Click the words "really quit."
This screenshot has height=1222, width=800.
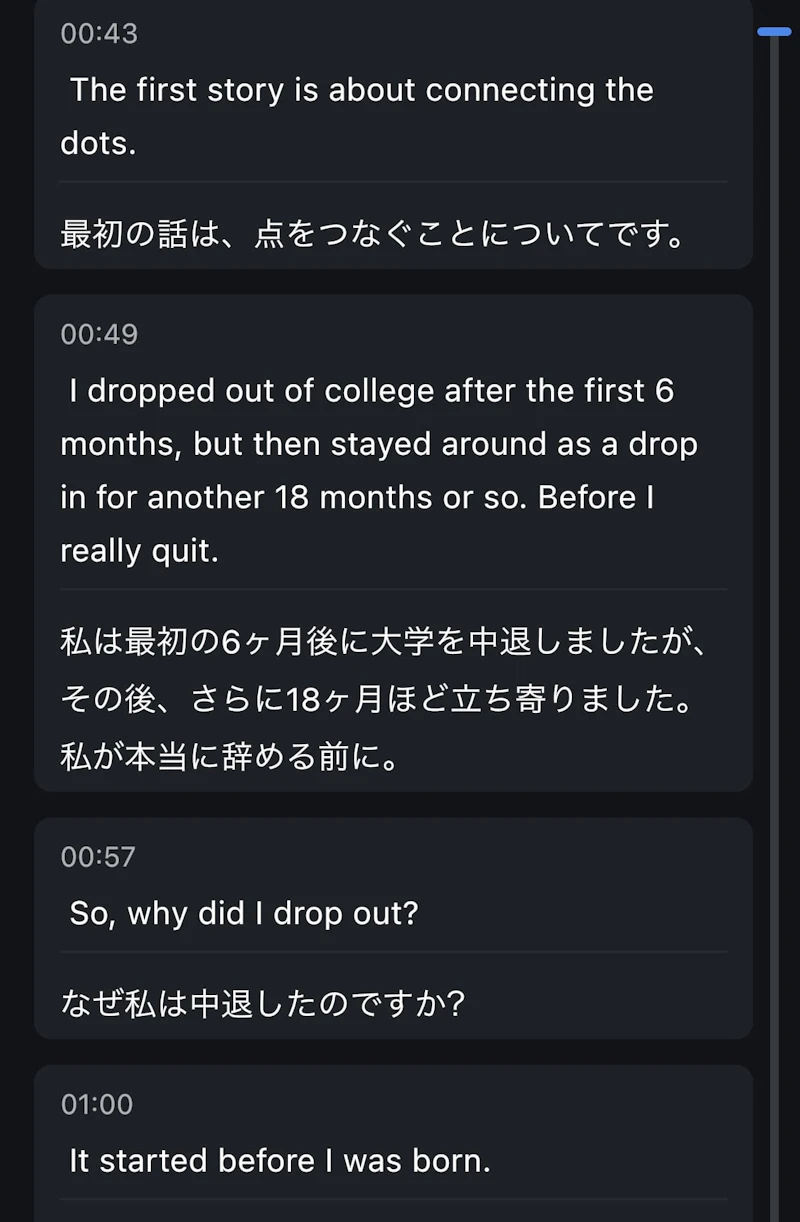click(x=139, y=551)
